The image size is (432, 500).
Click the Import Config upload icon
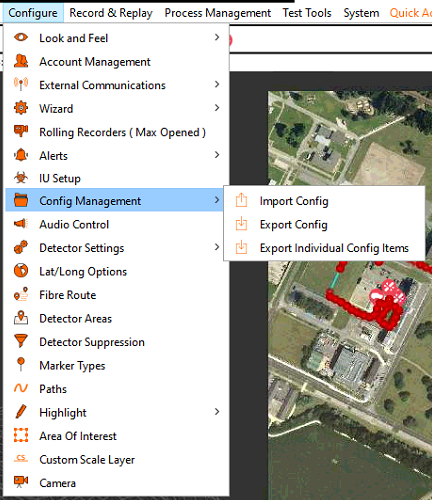tap(241, 200)
